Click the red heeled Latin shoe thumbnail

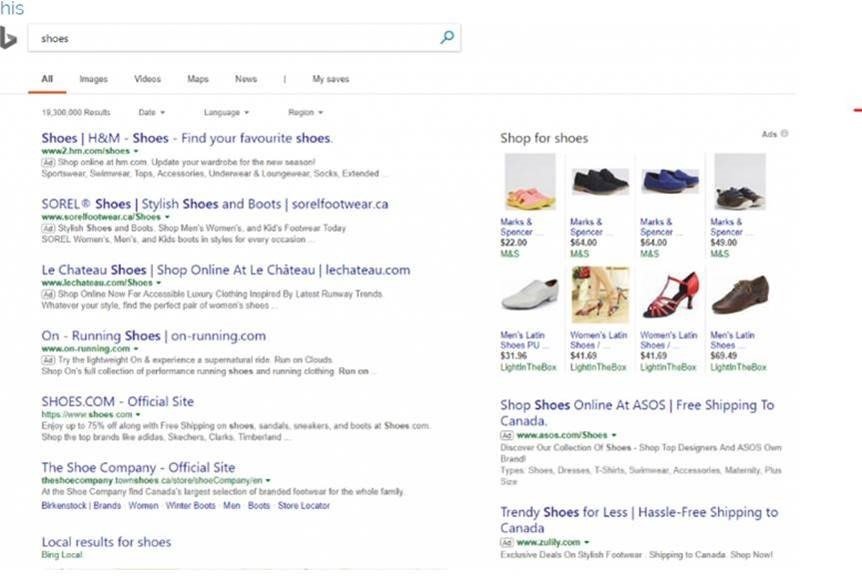[670, 295]
